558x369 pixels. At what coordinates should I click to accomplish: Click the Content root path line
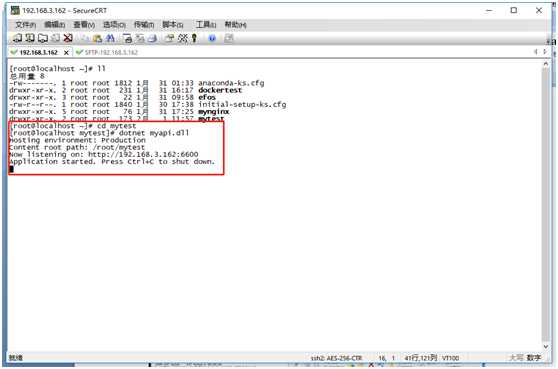(77, 147)
